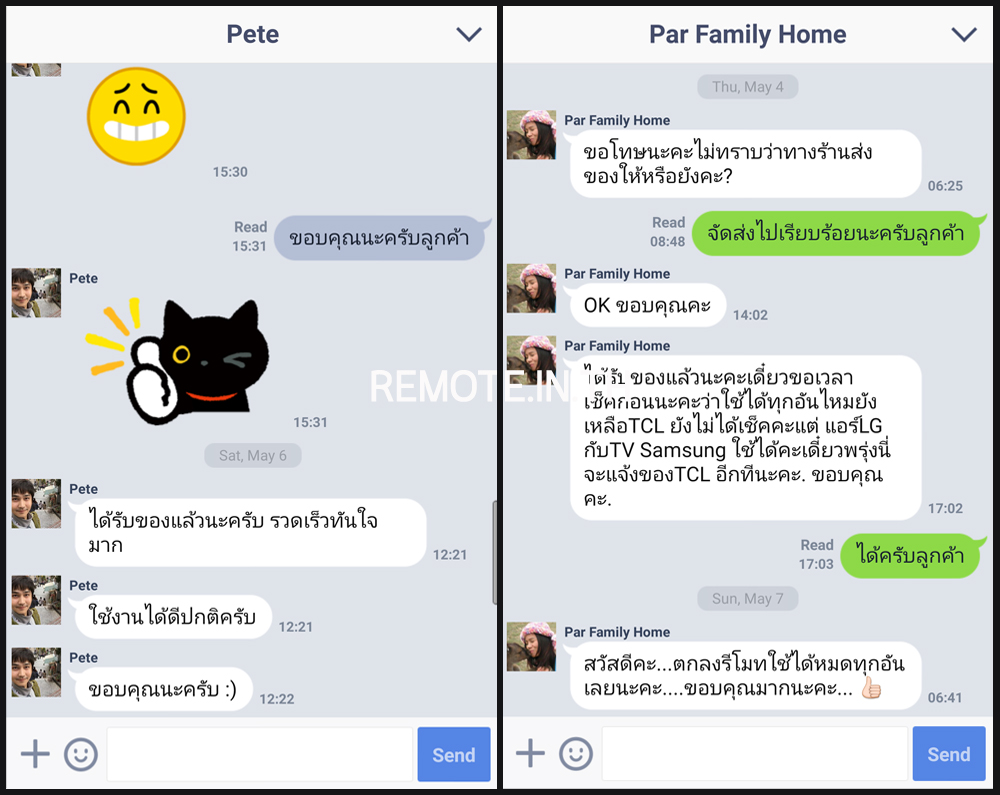The width and height of the screenshot is (1000, 795).
Task: Focus the message input in Par Family Home chat
Action: click(x=754, y=754)
